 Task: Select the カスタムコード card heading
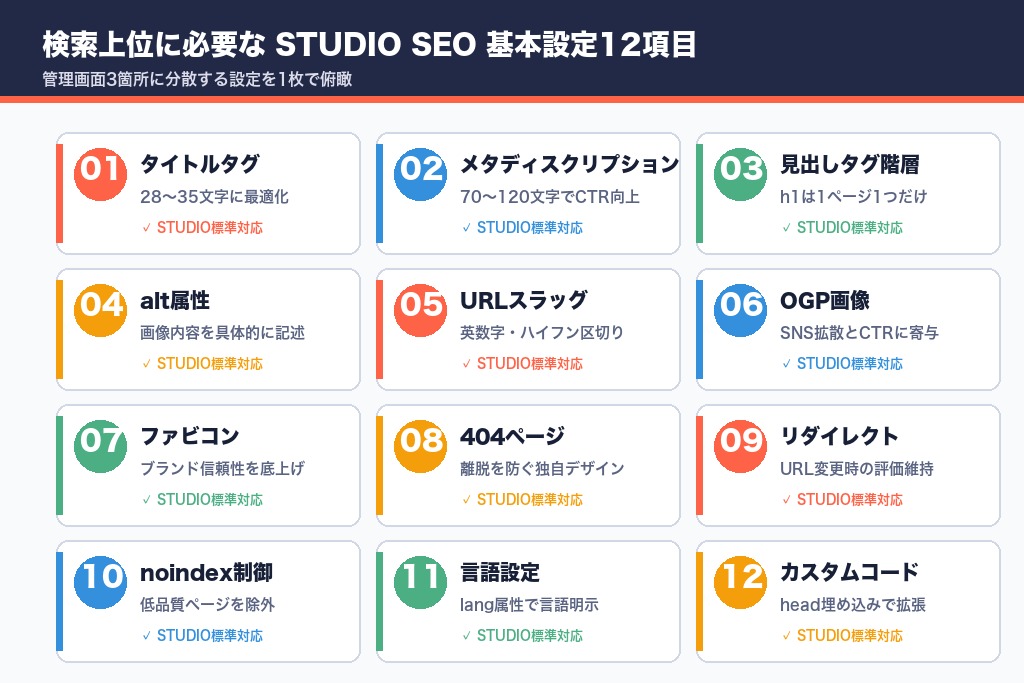850,573
